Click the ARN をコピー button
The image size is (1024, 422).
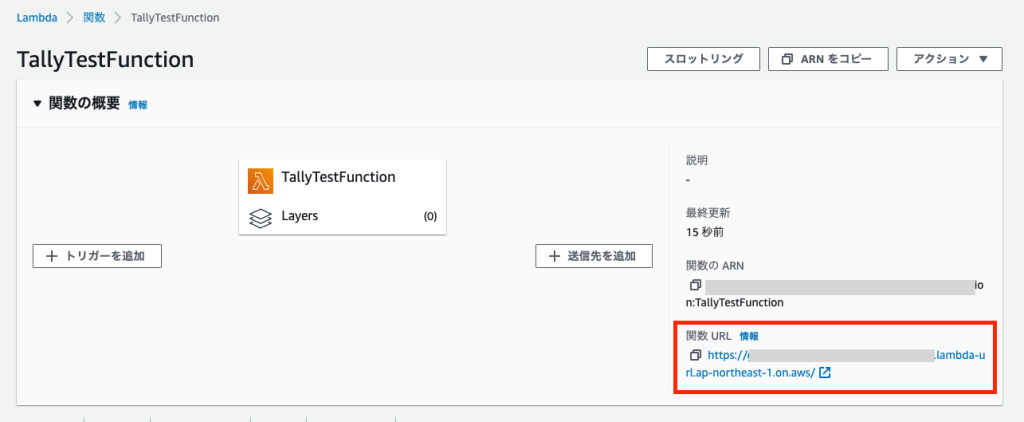click(828, 59)
